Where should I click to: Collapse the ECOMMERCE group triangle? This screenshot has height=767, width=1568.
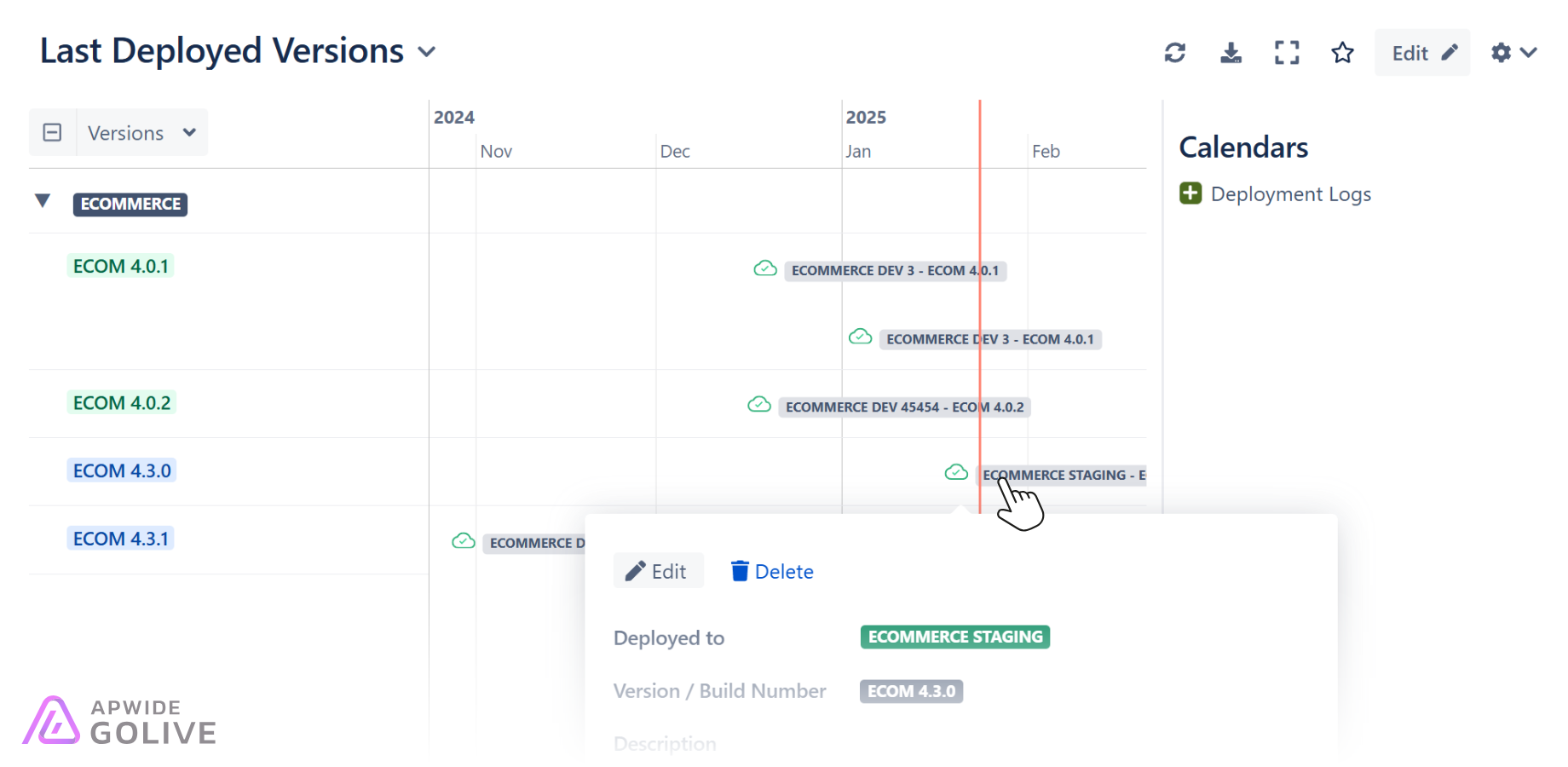point(43,201)
